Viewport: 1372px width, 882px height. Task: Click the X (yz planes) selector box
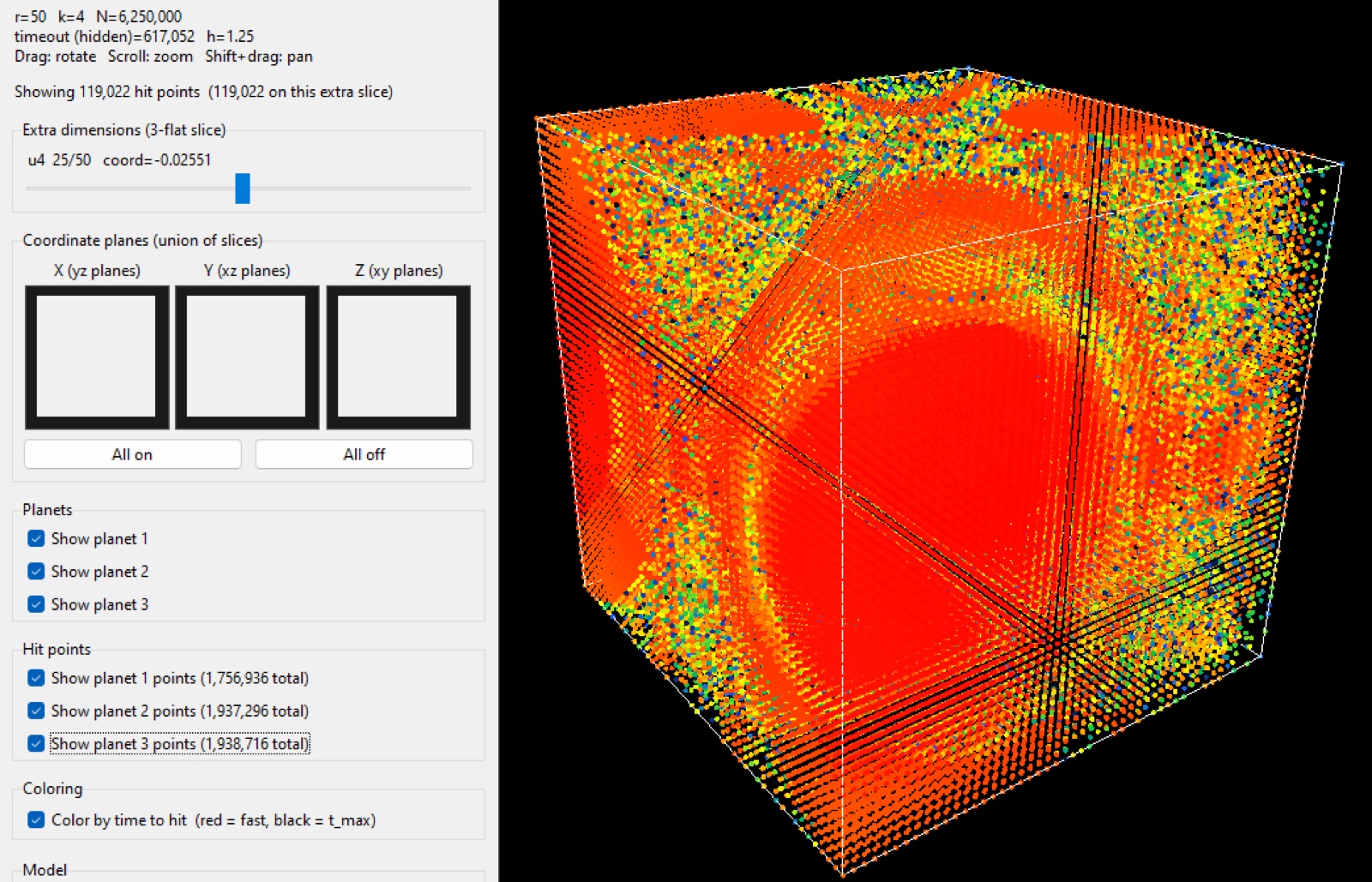coord(97,357)
